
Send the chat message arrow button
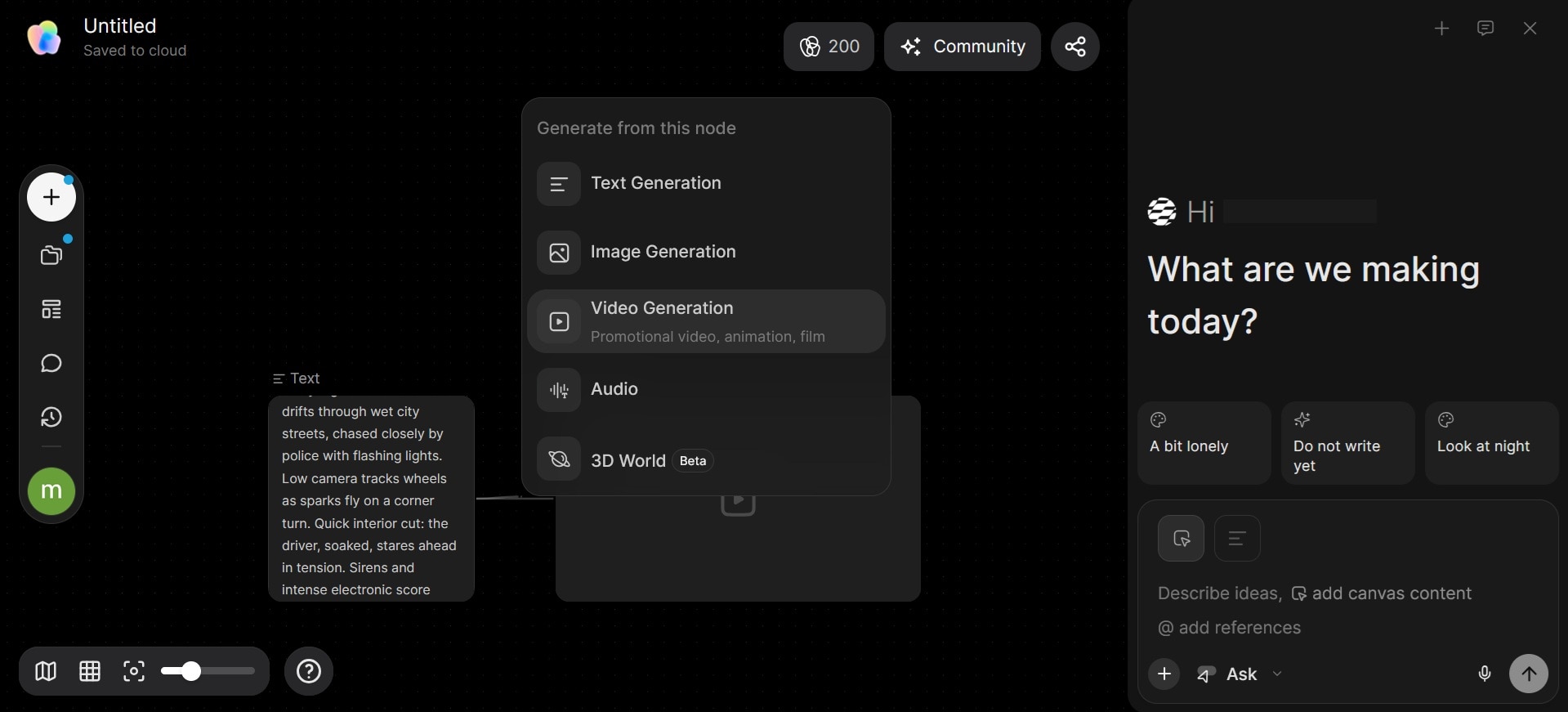[1529, 674]
